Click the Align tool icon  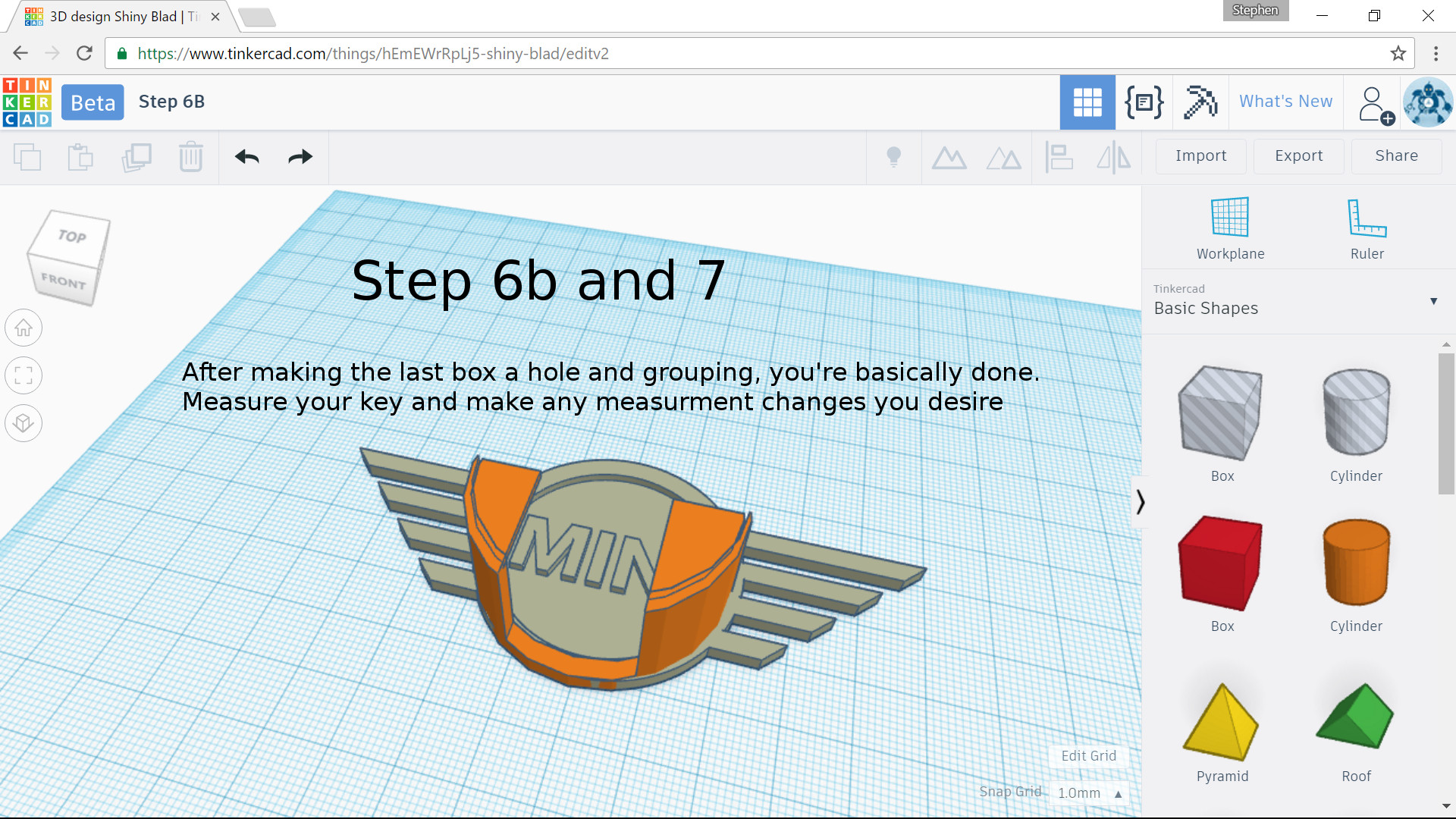coord(1059,157)
